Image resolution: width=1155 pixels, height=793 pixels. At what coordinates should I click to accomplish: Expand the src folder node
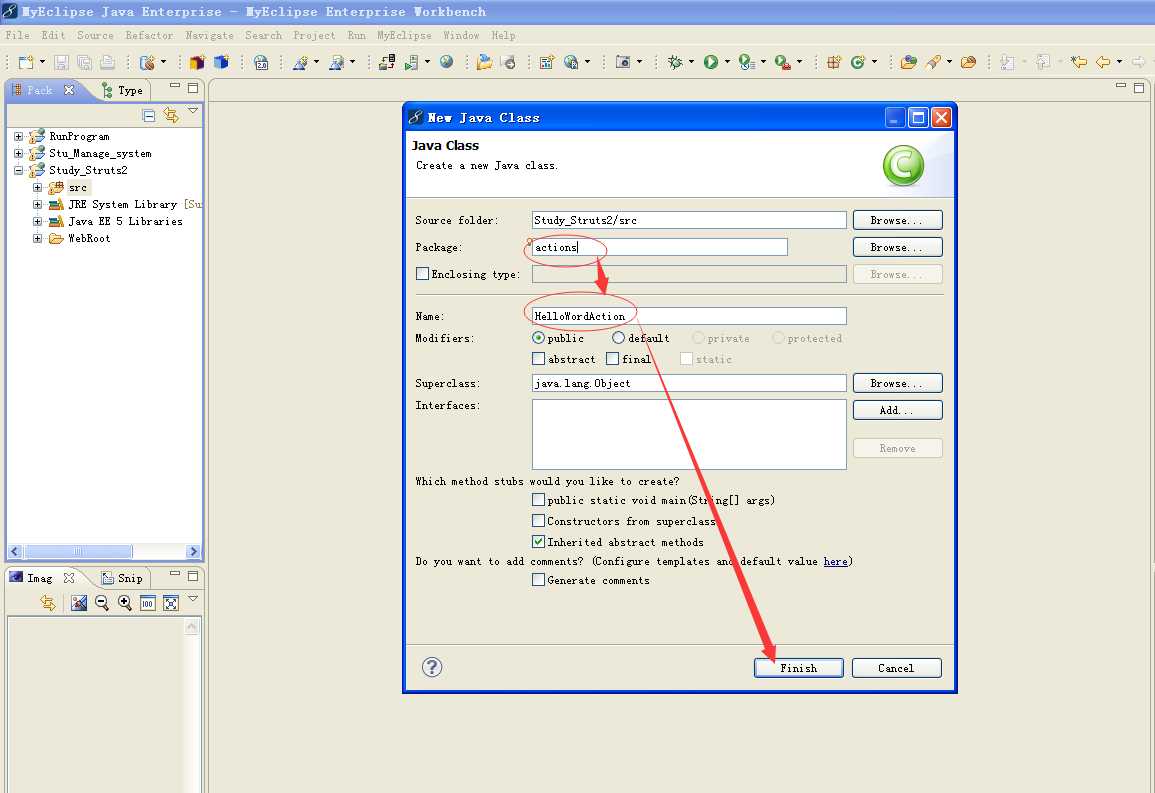[37, 187]
